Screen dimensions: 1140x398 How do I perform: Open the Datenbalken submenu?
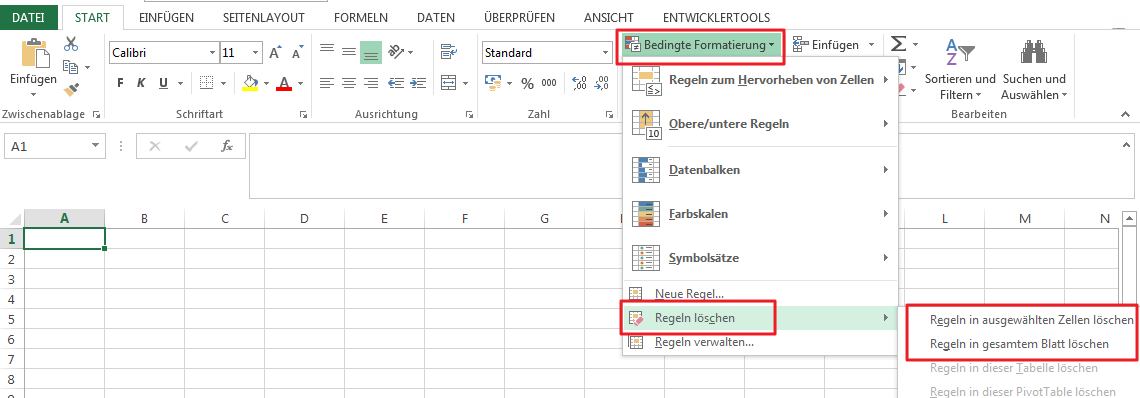tap(760, 170)
